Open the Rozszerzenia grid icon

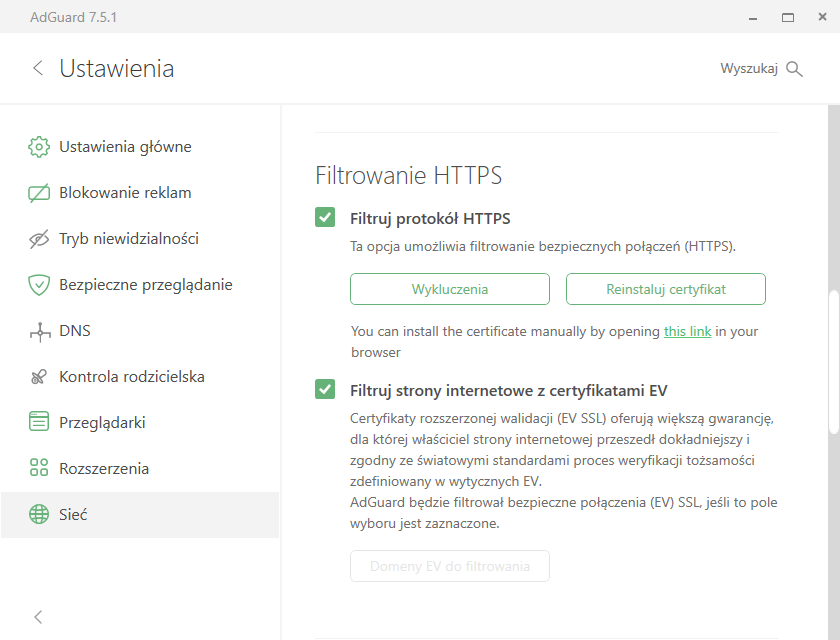(x=39, y=468)
